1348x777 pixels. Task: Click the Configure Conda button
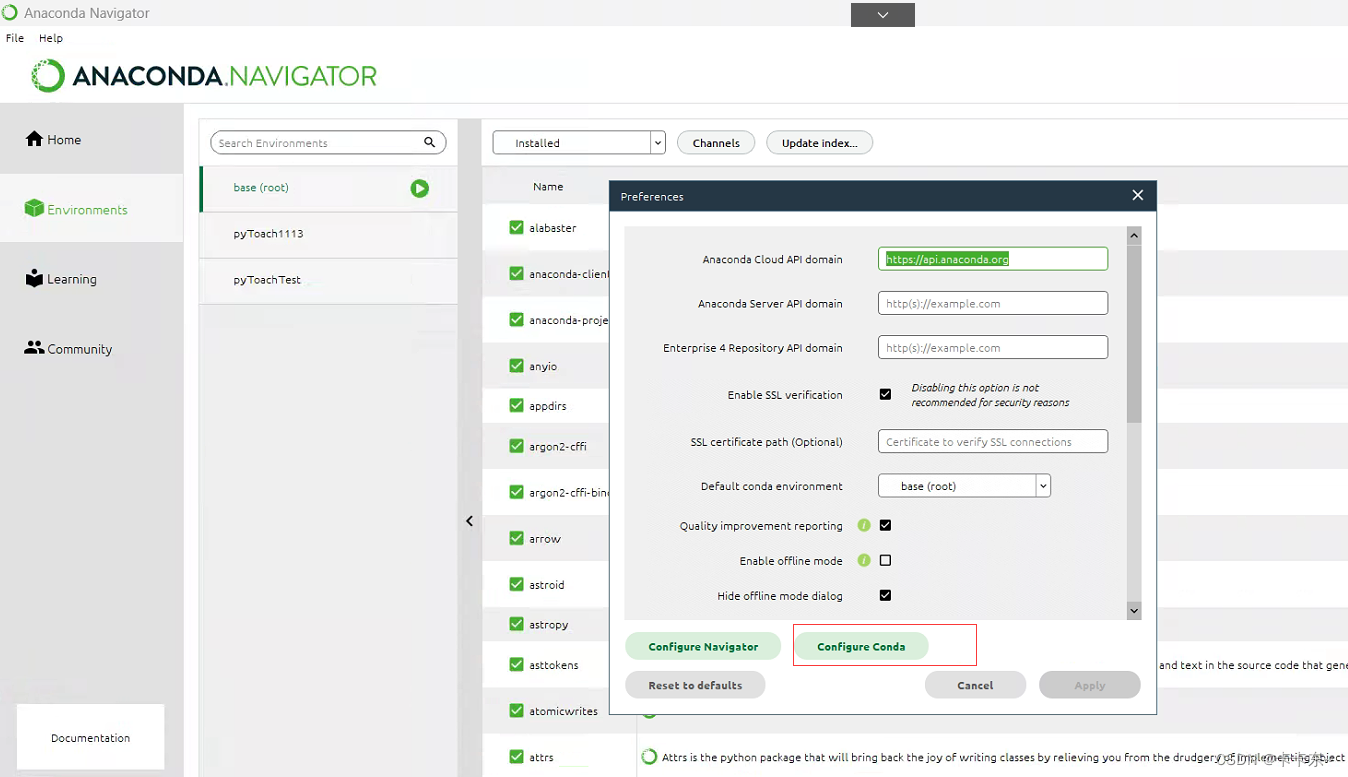tap(861, 646)
